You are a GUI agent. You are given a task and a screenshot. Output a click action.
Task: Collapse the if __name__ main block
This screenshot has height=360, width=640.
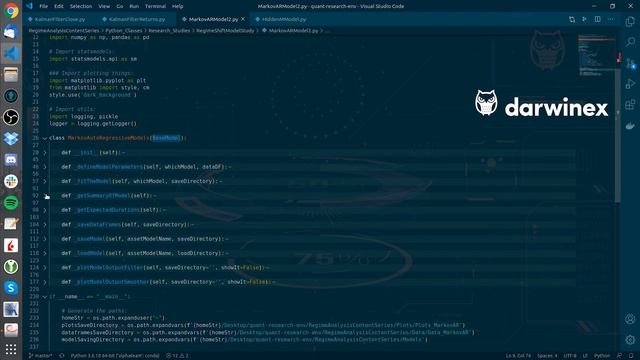45,297
